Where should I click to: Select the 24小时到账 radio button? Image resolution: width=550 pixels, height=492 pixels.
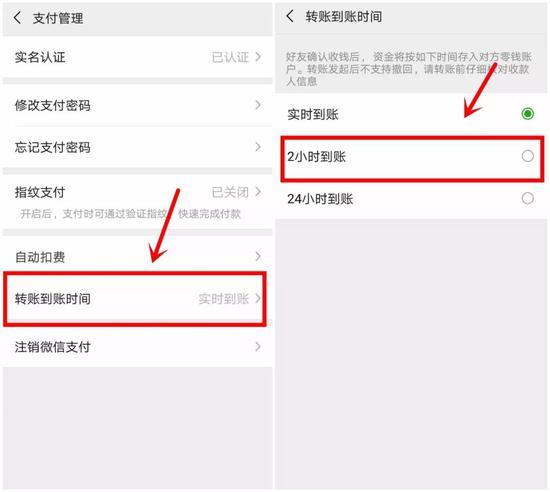528,198
